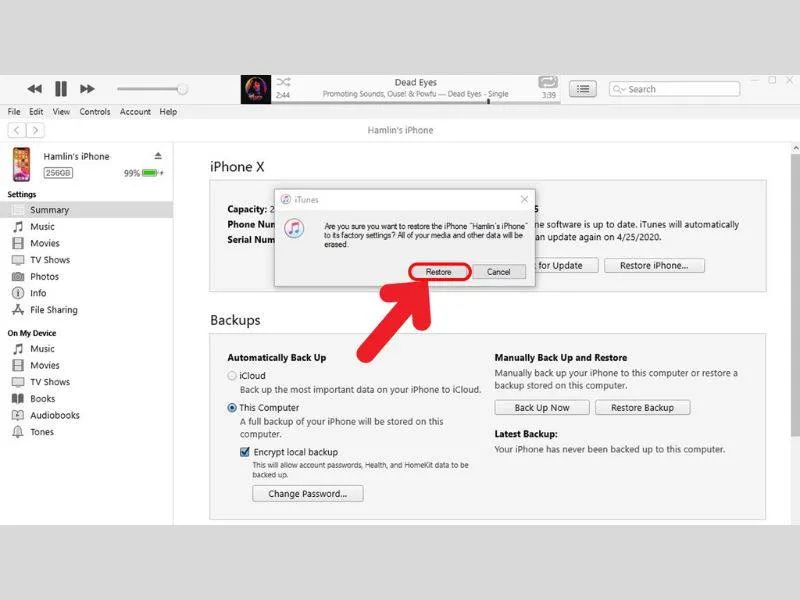Viewport: 800px width, 600px height.
Task: Adjust the volume slider knob
Action: (182, 89)
